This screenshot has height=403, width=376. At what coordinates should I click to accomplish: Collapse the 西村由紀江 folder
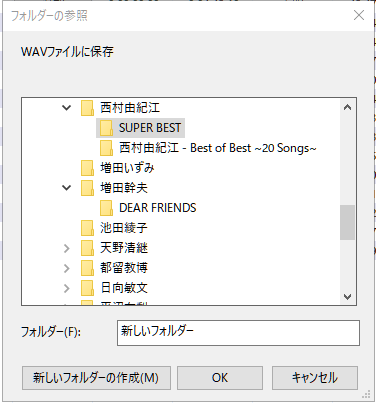tap(67, 108)
